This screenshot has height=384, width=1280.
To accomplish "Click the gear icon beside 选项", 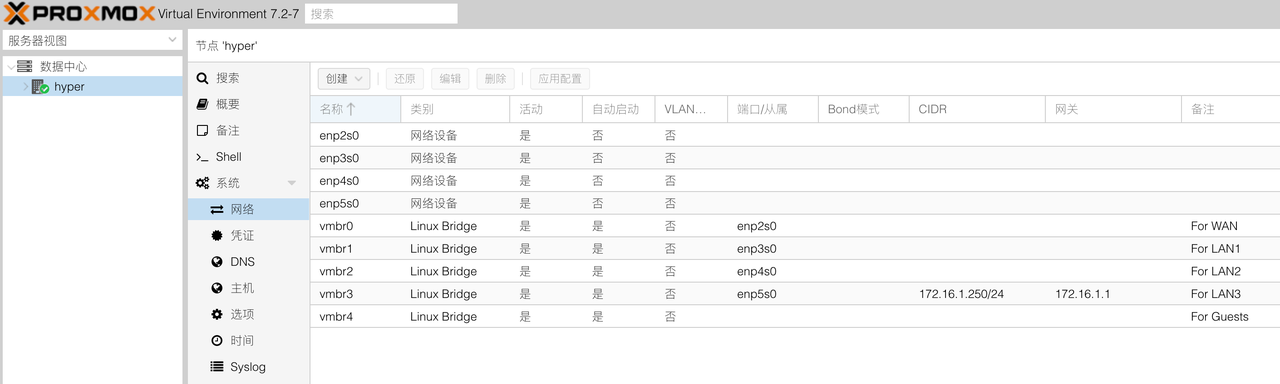I will pyautogui.click(x=217, y=314).
